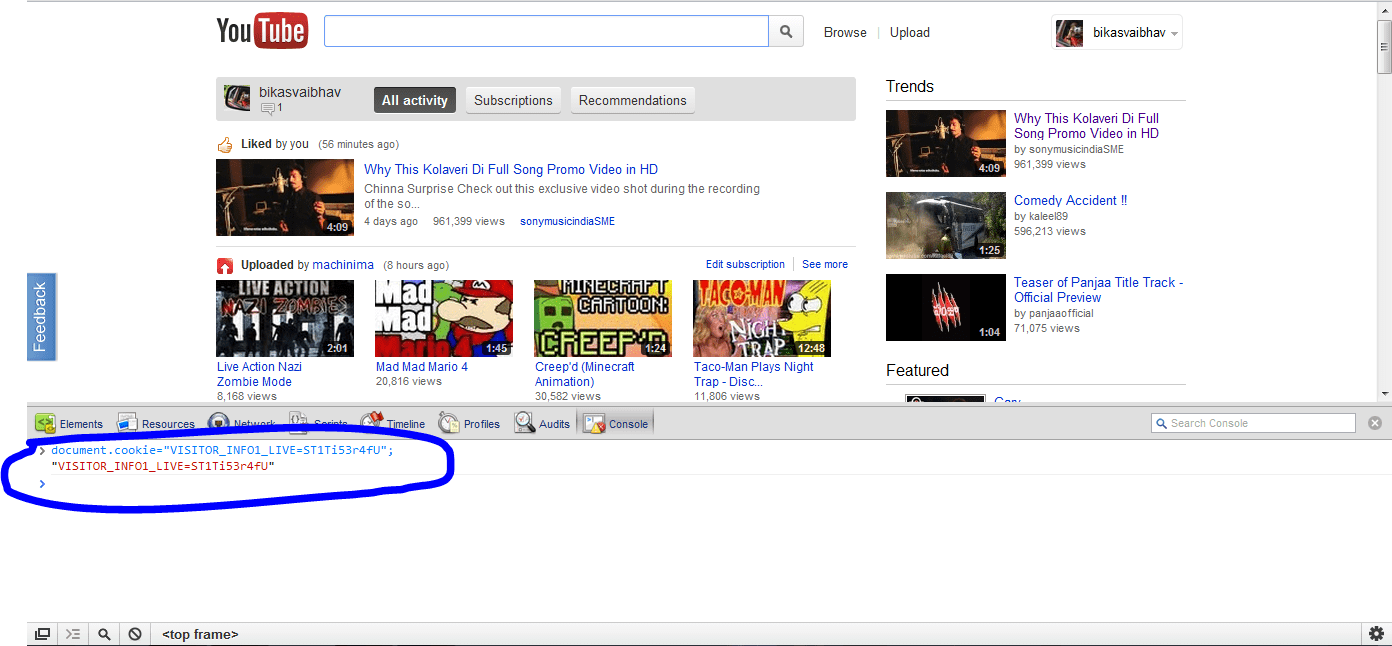Click See more for machinima uploads

825,264
